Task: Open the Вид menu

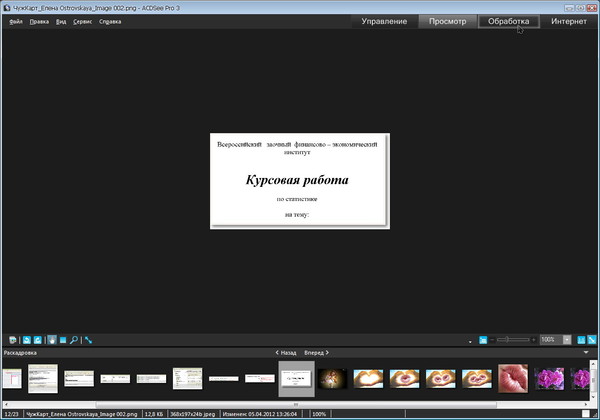Action: (61, 22)
